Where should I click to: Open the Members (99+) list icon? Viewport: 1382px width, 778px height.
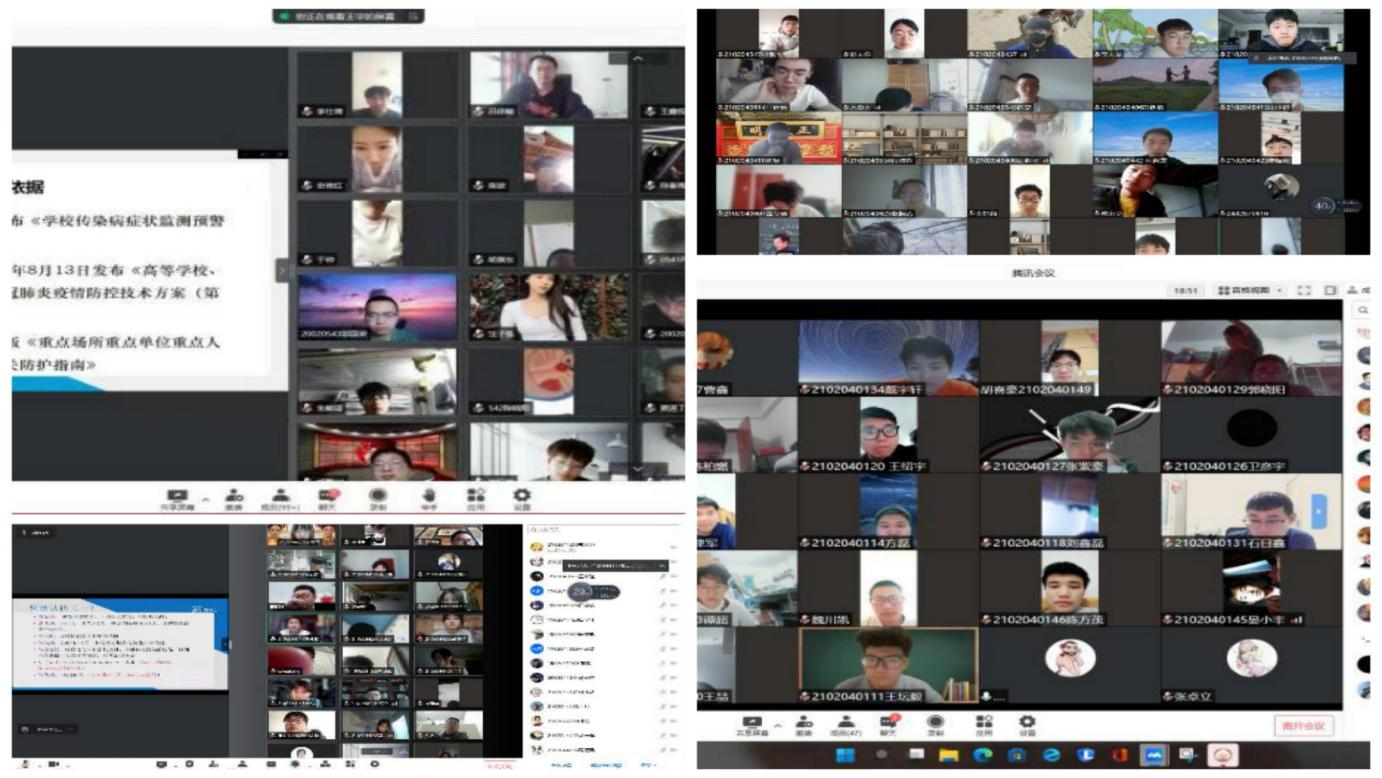(x=281, y=498)
